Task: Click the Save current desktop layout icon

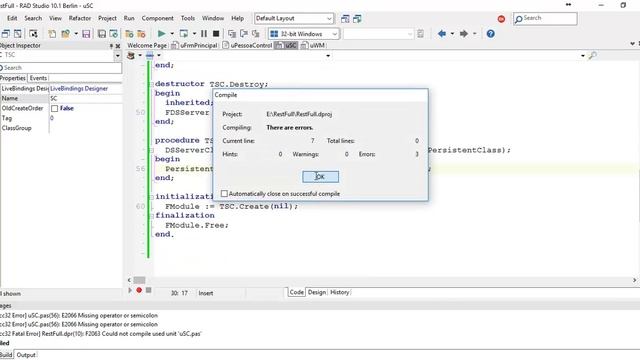Action: click(345, 18)
